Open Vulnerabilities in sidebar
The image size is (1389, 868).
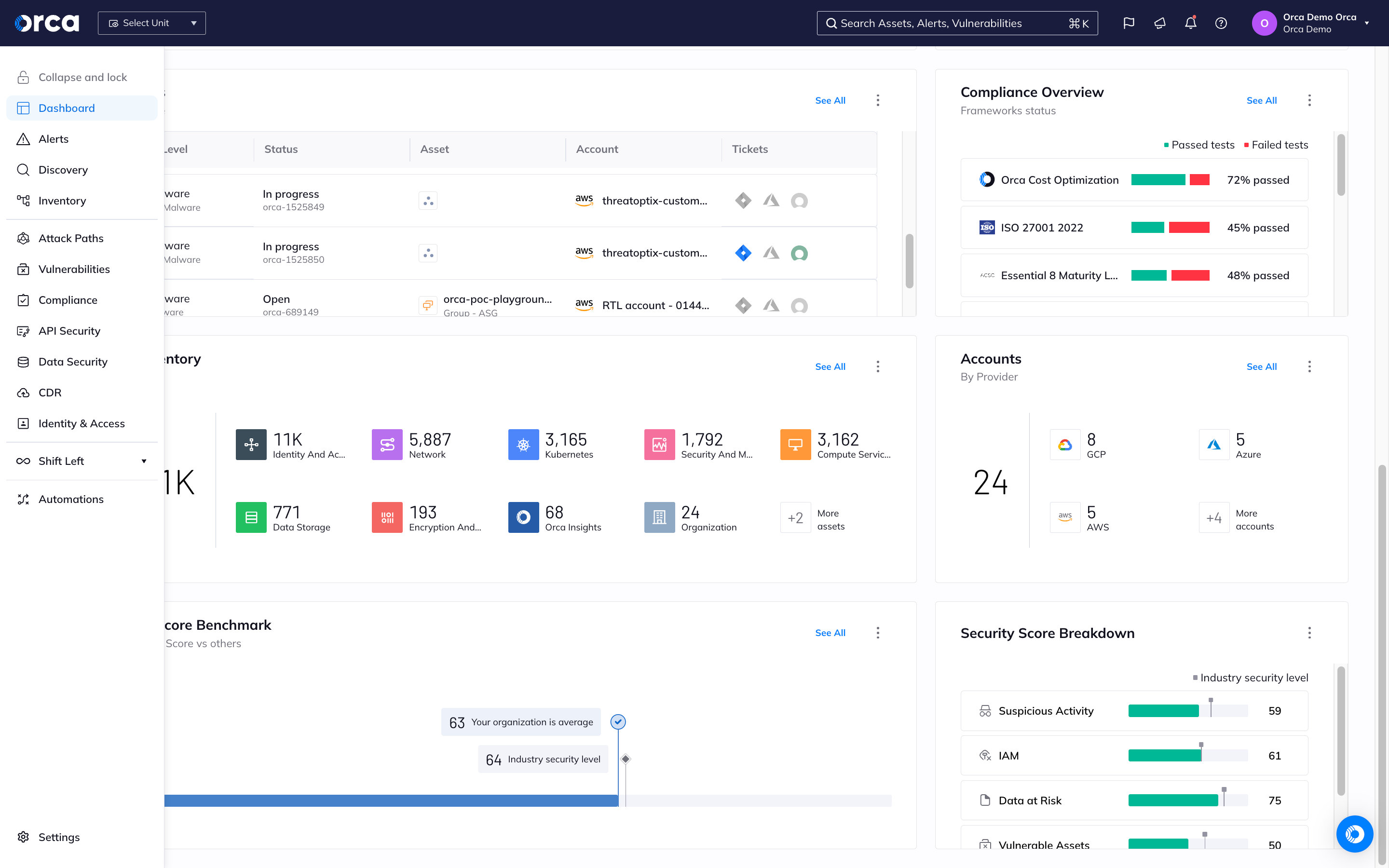pyautogui.click(x=82, y=269)
